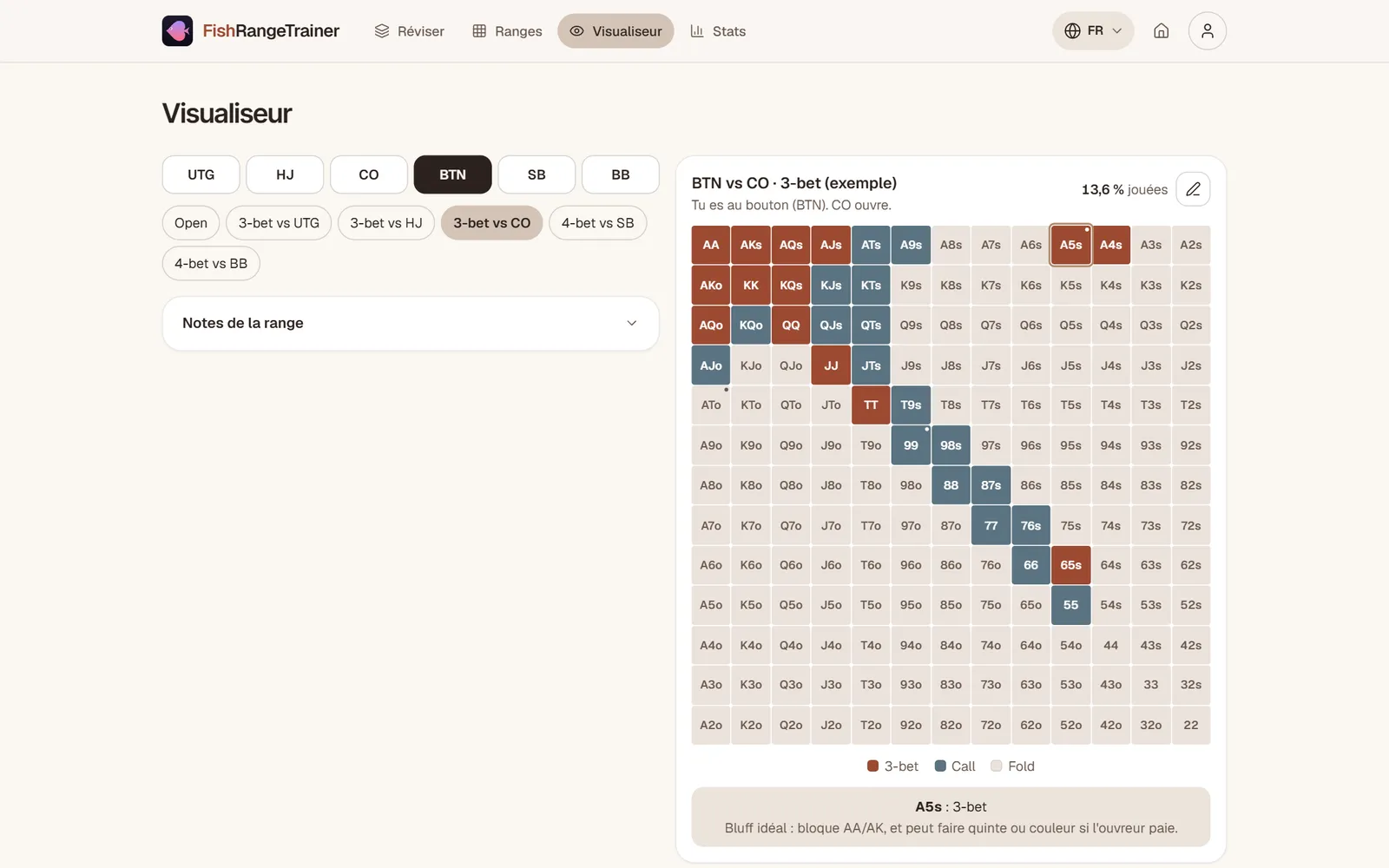1389x868 pixels.
Task: Click the AA hand cell
Action: [x=711, y=245]
